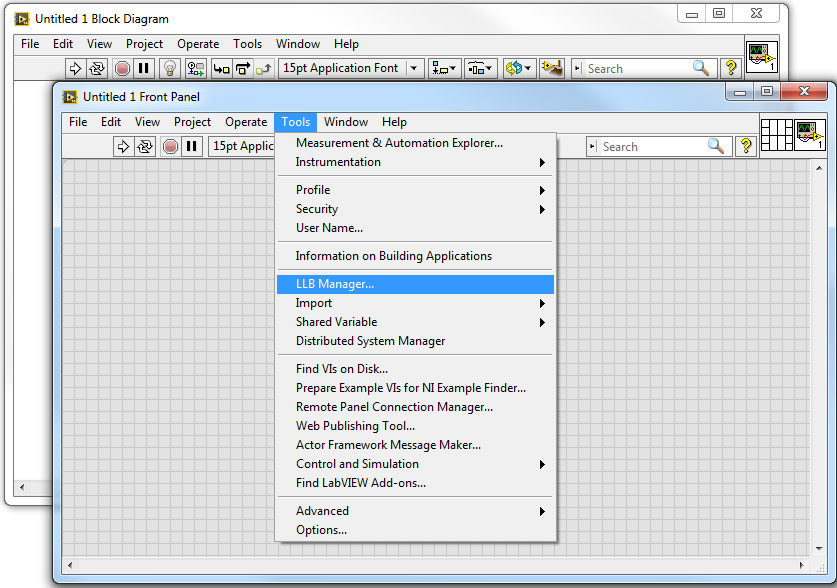Open the Operate menu in Front Panel
Image resolution: width=837 pixels, height=588 pixels.
point(246,122)
